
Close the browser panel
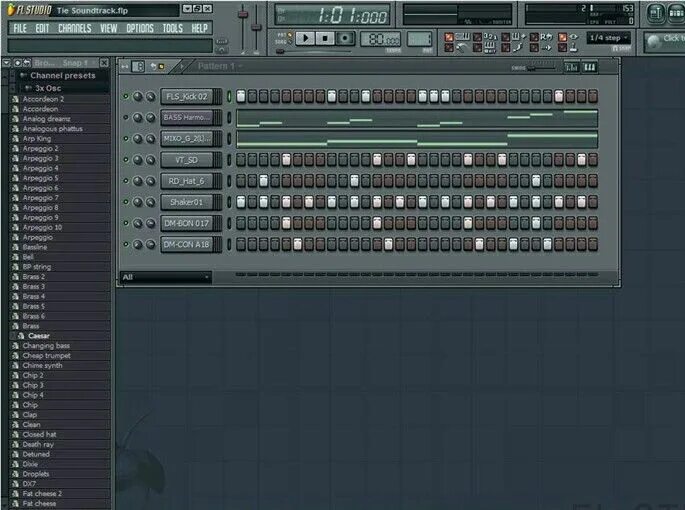click(x=104, y=63)
